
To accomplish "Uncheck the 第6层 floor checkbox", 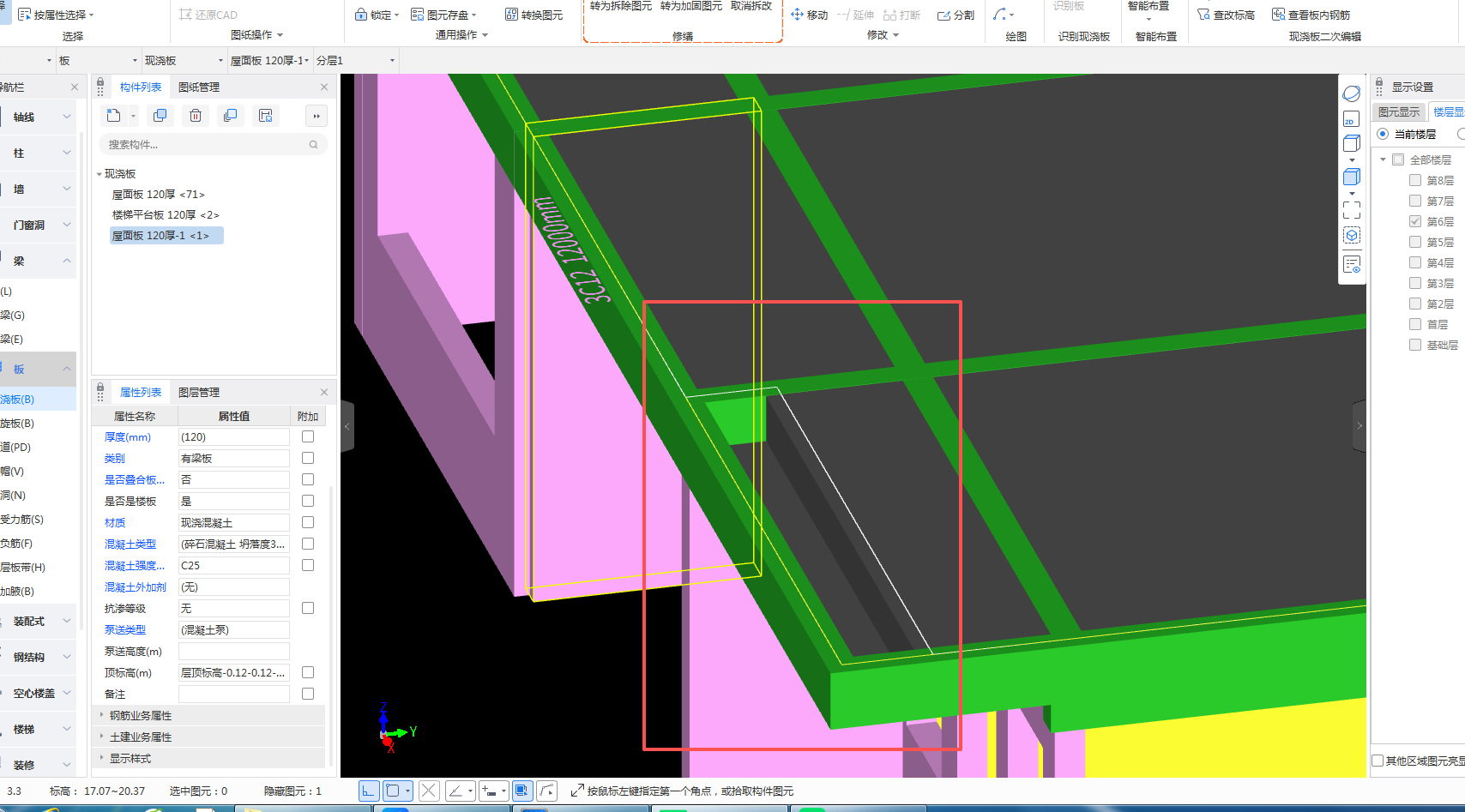I will pos(1415,221).
